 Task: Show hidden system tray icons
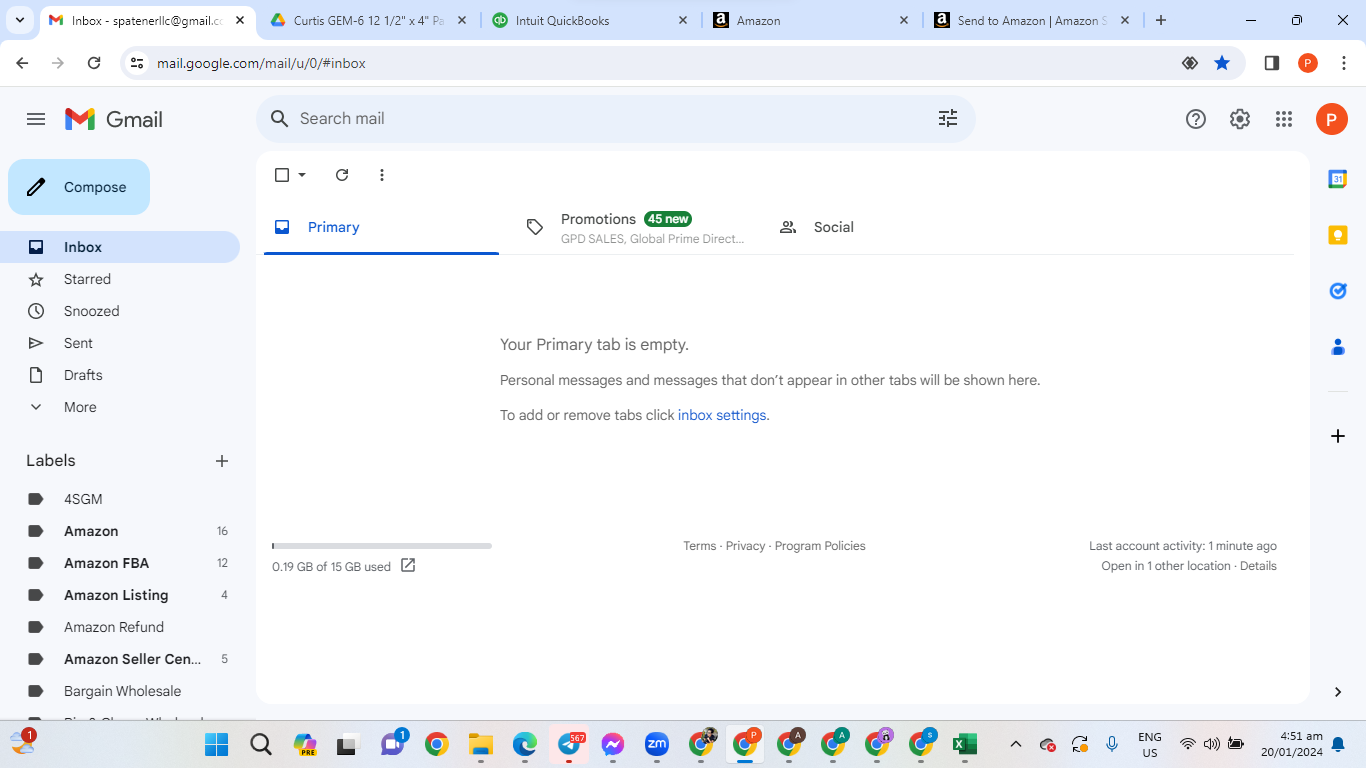pos(1016,744)
